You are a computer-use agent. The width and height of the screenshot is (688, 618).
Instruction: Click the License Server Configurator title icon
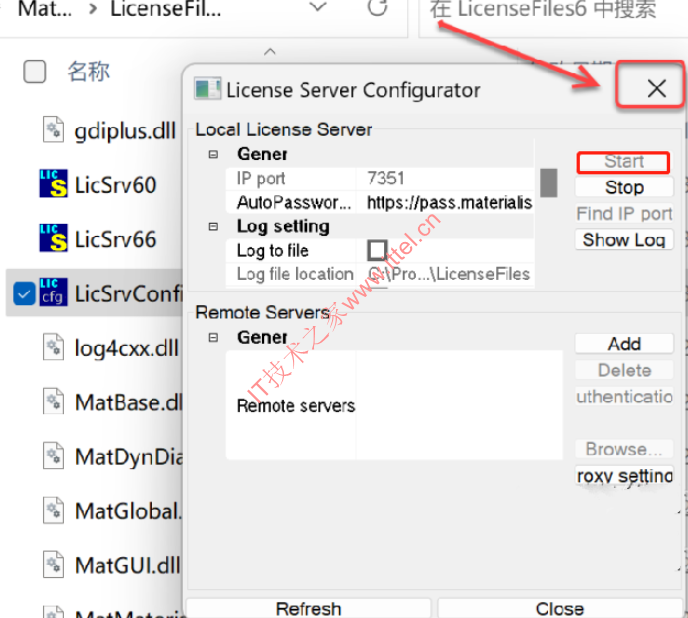pos(207,89)
